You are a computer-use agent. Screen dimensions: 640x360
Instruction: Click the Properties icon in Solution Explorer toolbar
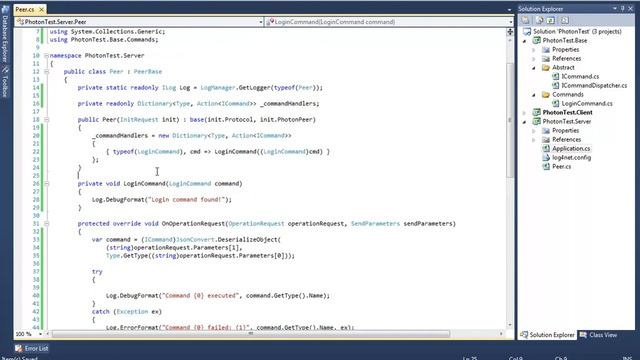tap(526, 20)
